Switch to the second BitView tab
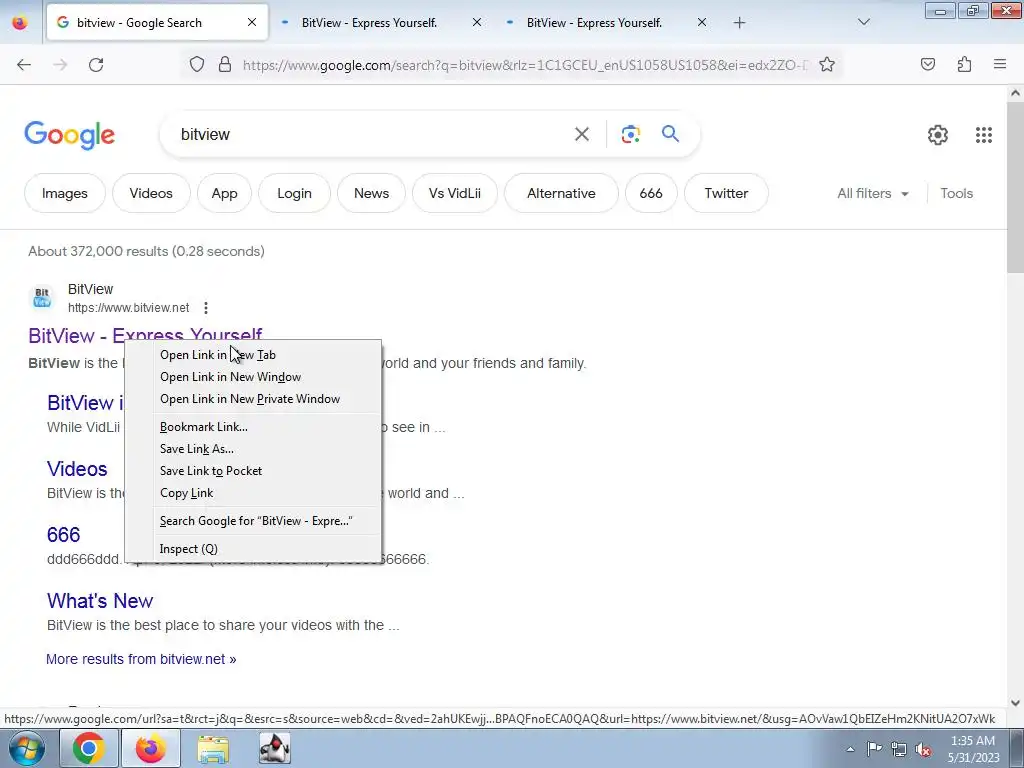Image resolution: width=1024 pixels, height=768 pixels. click(x=369, y=23)
